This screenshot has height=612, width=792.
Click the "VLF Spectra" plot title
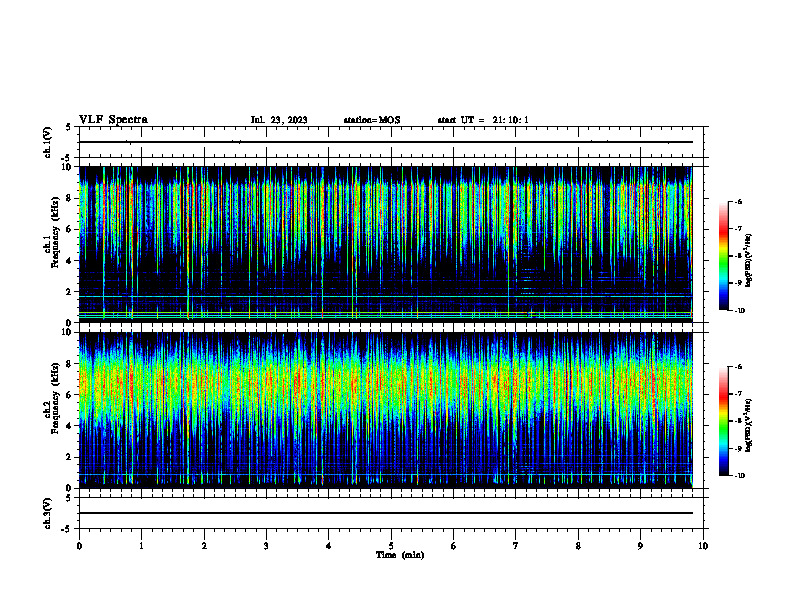pos(113,120)
